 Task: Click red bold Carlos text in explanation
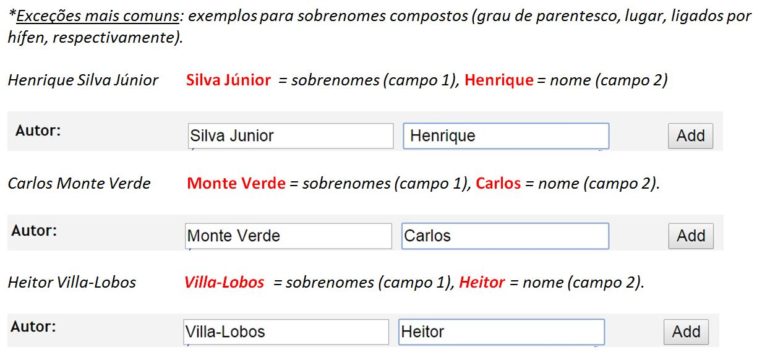pos(498,183)
